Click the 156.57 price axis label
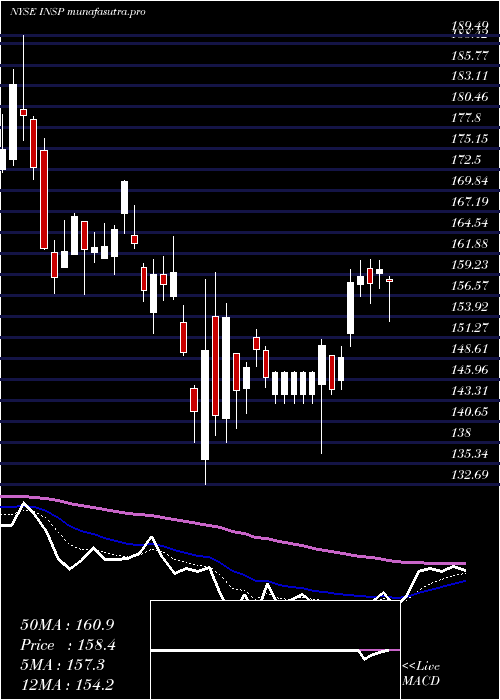This screenshot has width=500, height=700. click(x=470, y=286)
